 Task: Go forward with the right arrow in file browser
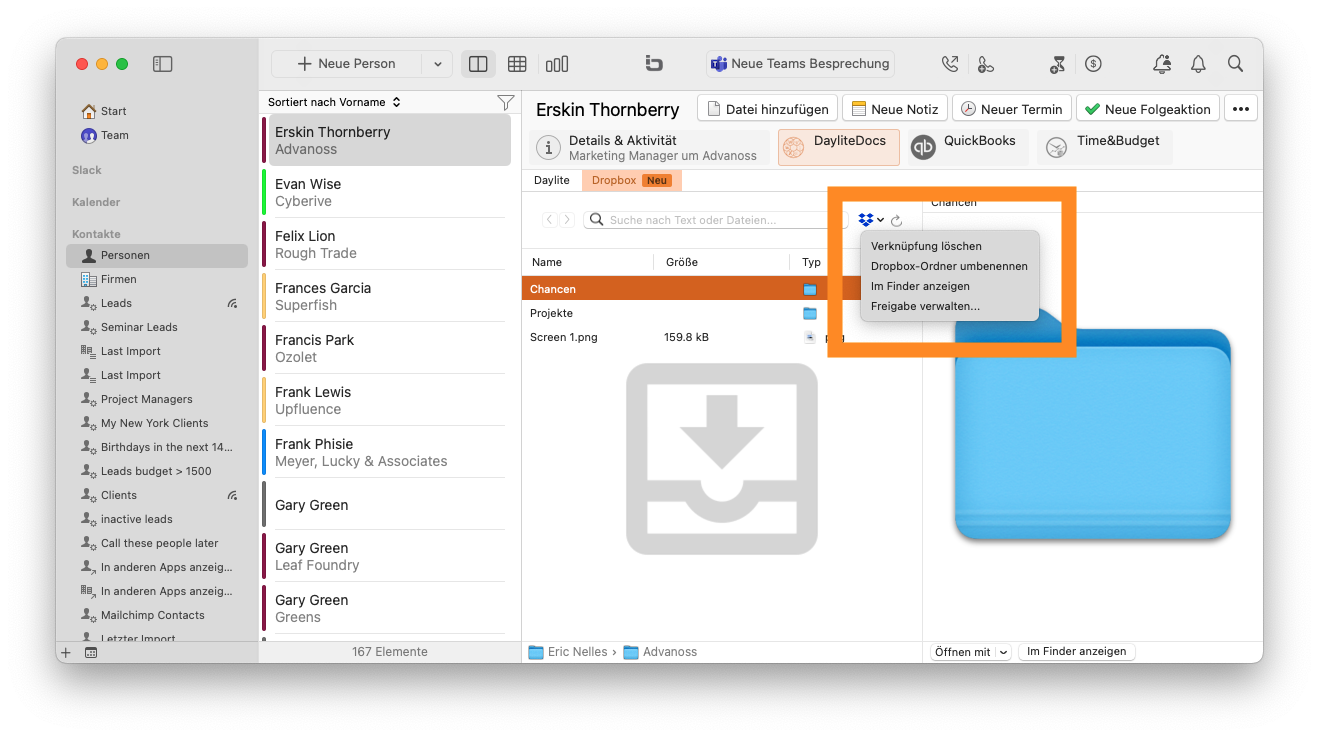pos(567,220)
